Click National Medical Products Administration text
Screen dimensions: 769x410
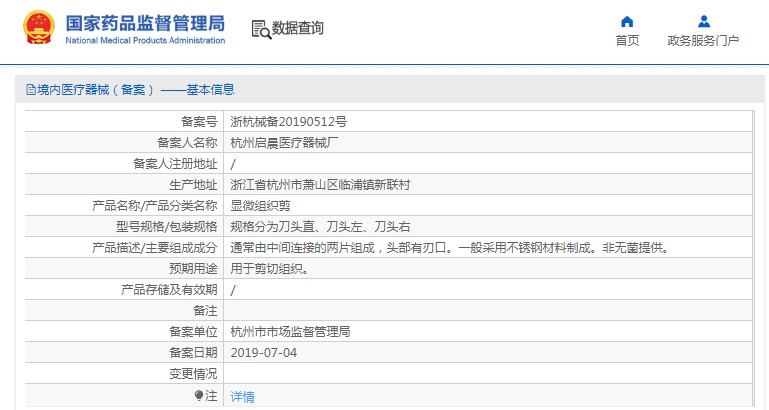coord(145,41)
